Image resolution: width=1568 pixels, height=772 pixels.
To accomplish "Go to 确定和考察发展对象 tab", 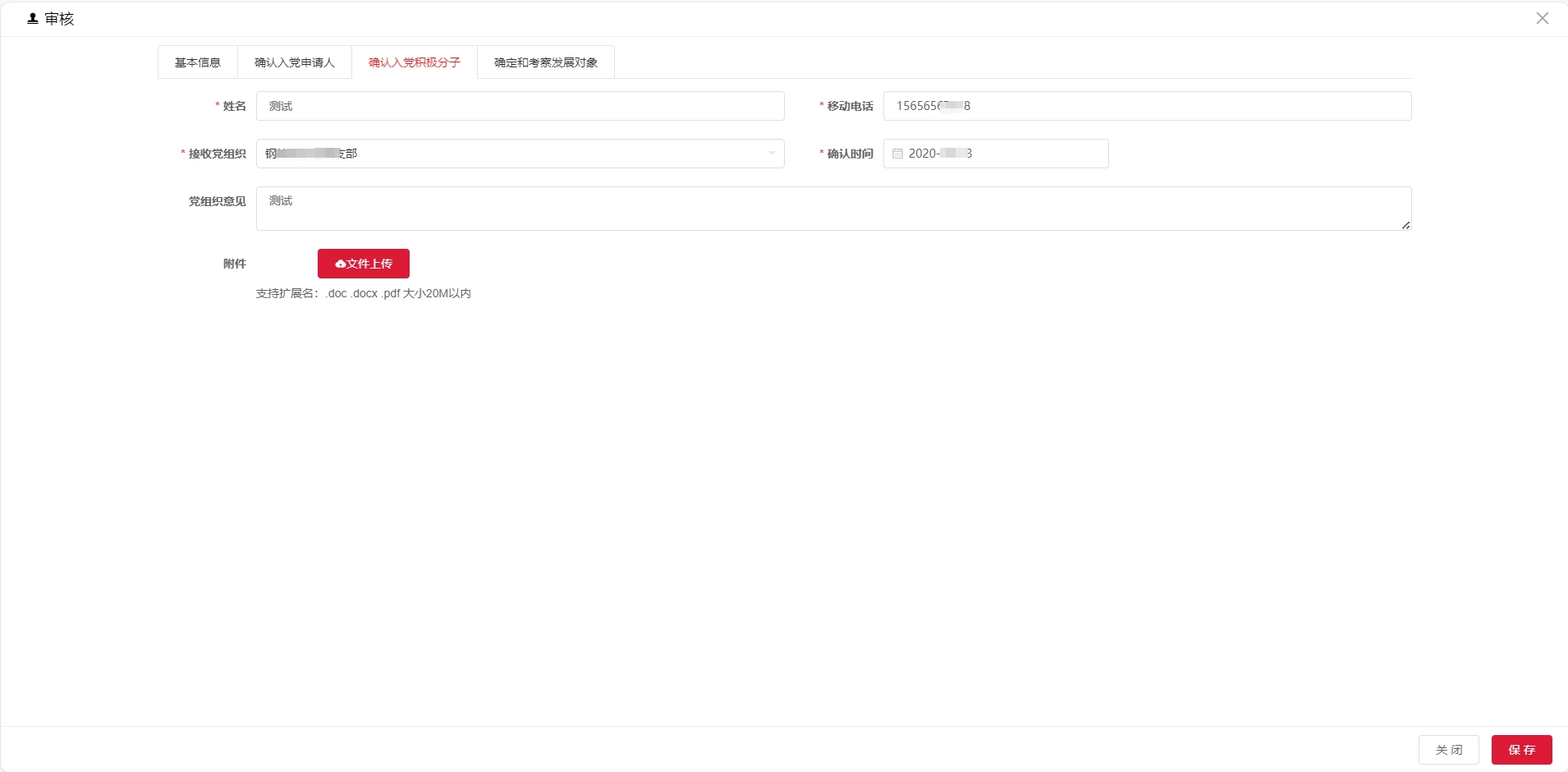I will click(546, 62).
